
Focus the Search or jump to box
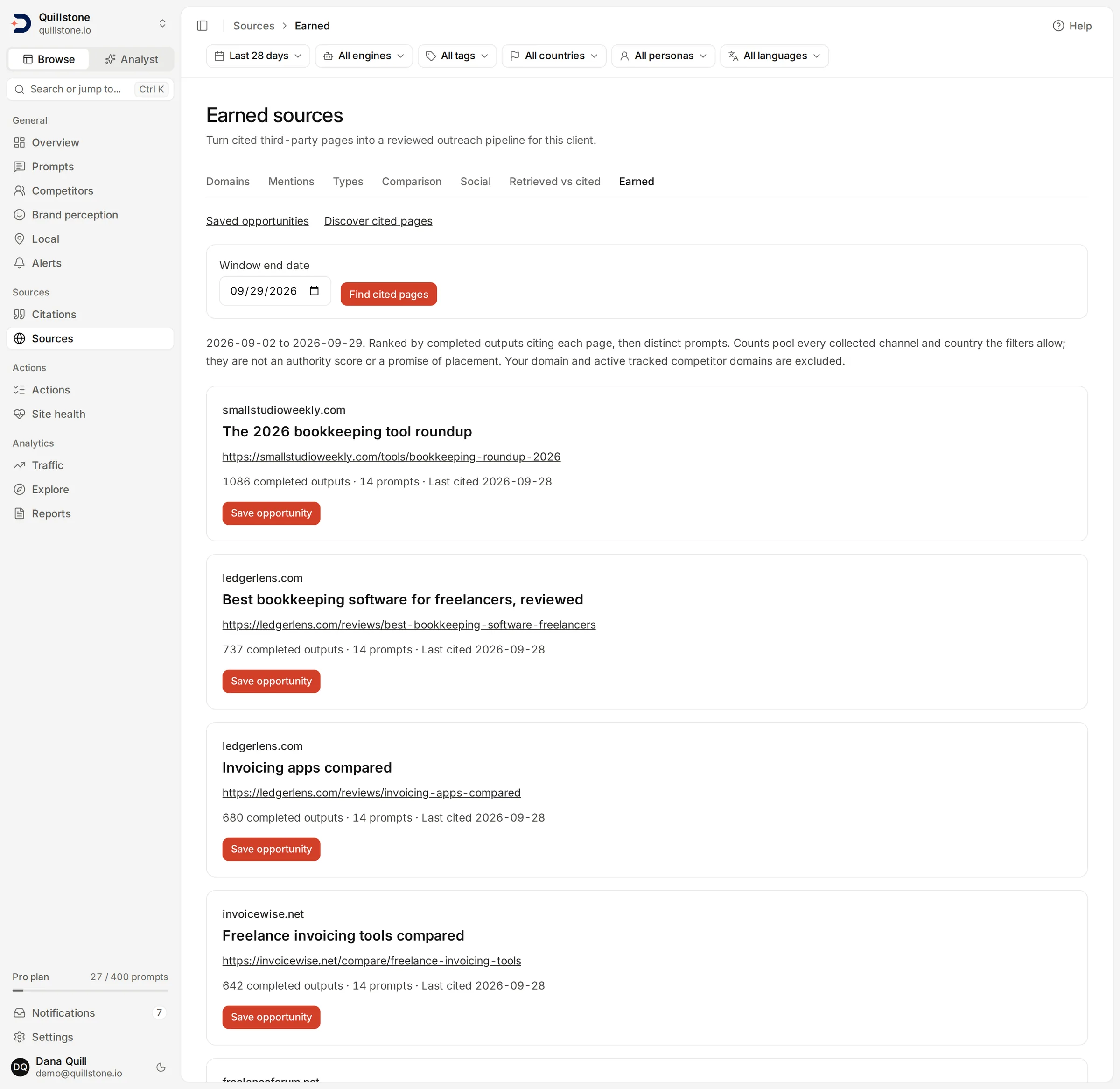(90, 89)
